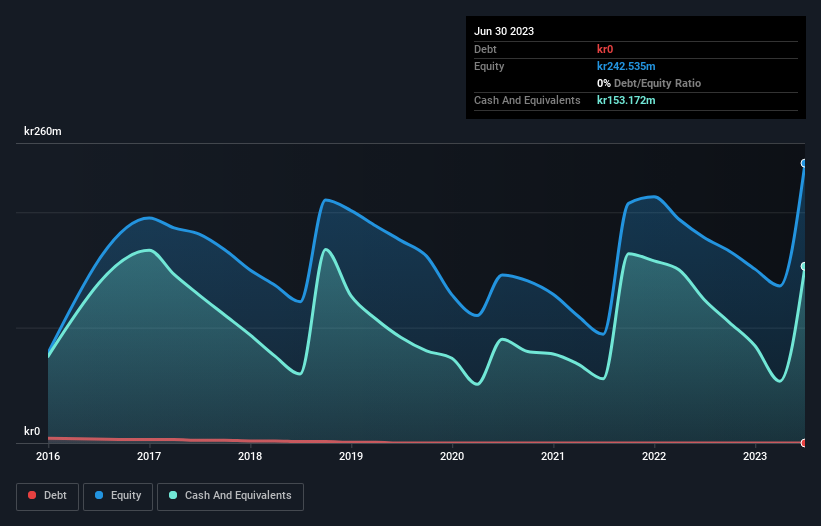
Task: Click the 2023 x-axis label
Action: (x=755, y=456)
